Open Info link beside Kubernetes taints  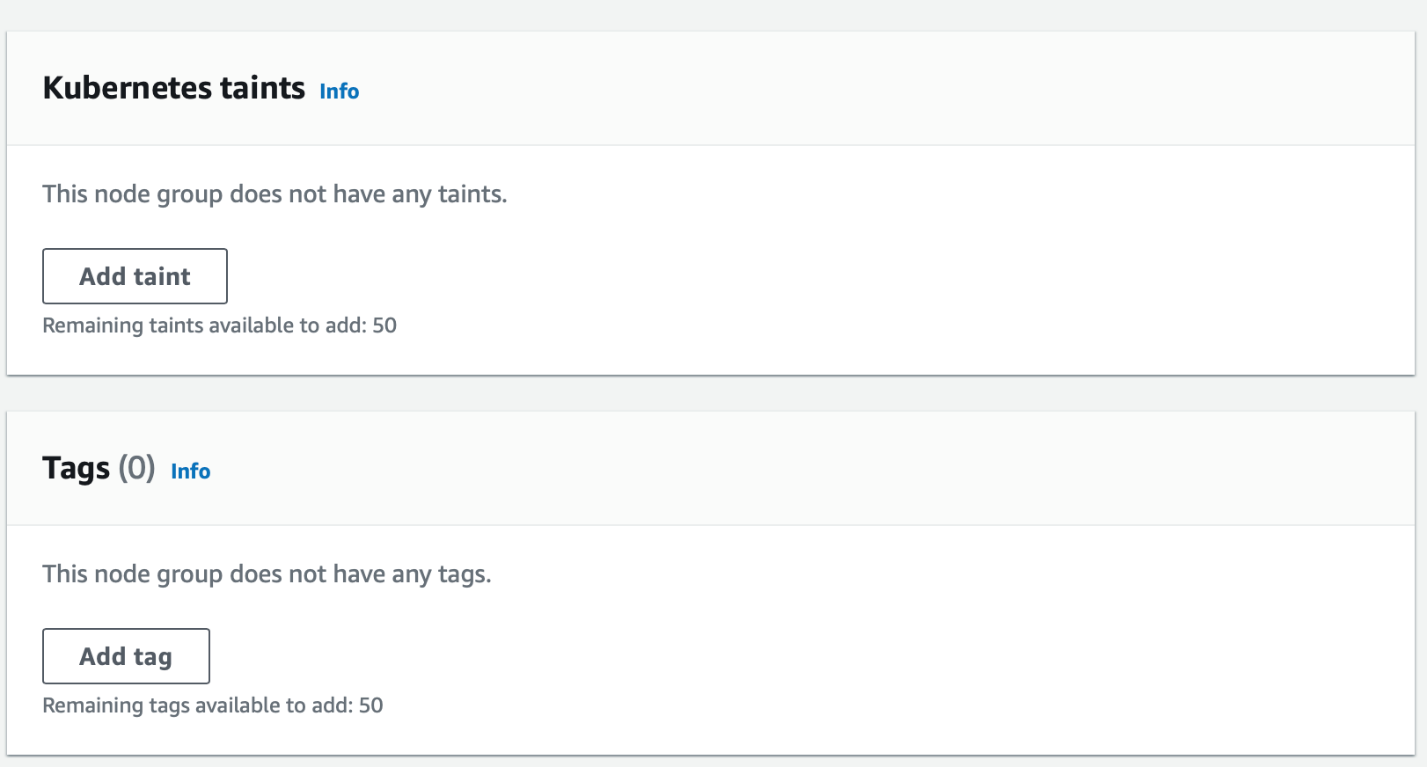click(x=339, y=91)
